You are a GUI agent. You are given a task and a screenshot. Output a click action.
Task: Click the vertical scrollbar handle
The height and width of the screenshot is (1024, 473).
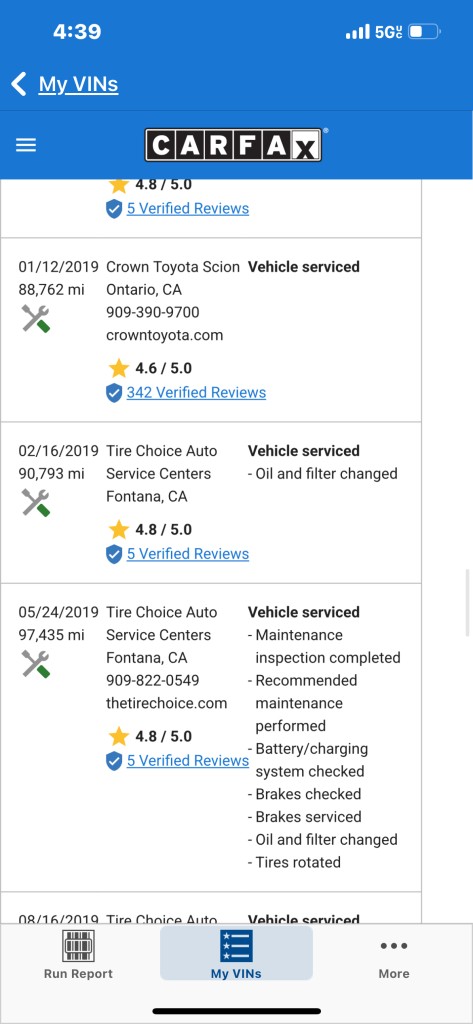pyautogui.click(x=468, y=601)
